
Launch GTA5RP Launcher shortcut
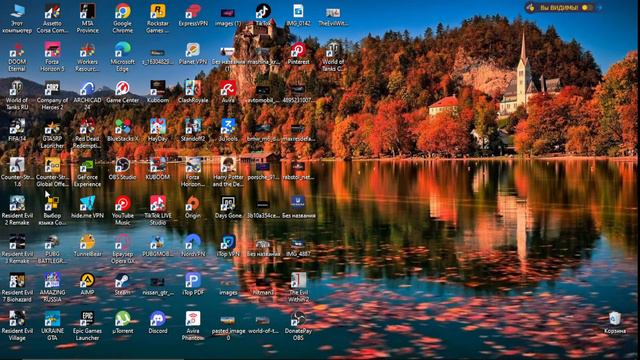pyautogui.click(x=52, y=134)
